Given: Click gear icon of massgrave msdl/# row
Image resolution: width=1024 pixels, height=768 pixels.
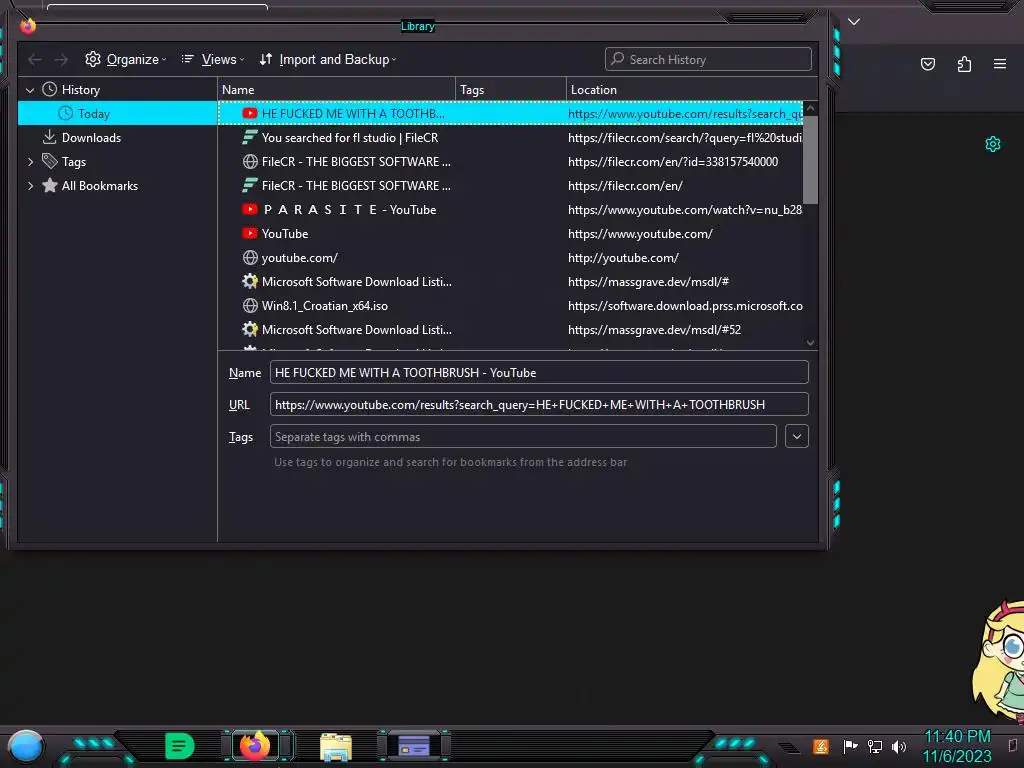Looking at the screenshot, I should click(249, 281).
